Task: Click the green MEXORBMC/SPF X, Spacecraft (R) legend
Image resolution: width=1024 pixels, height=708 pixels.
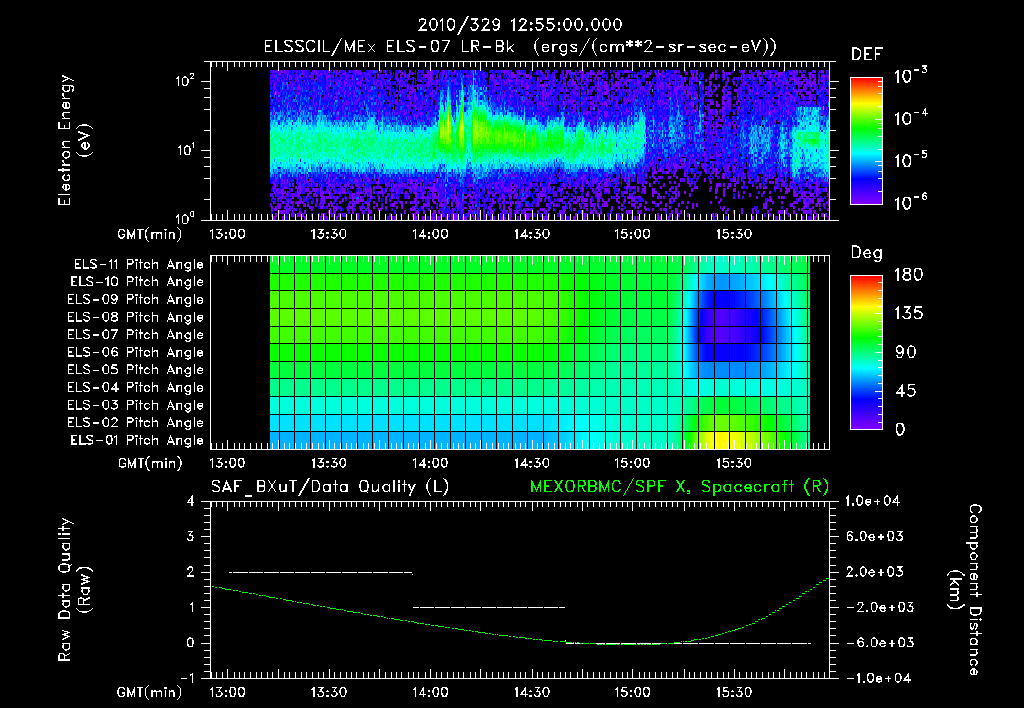Action: pyautogui.click(x=679, y=487)
